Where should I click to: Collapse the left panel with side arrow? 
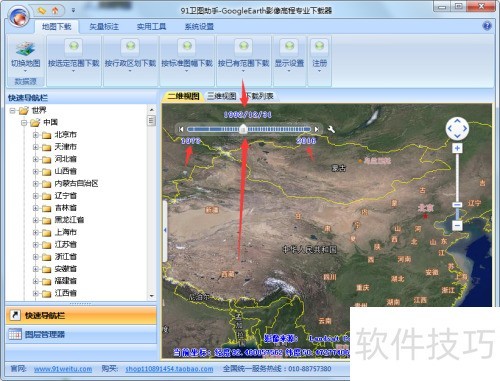(165, 230)
